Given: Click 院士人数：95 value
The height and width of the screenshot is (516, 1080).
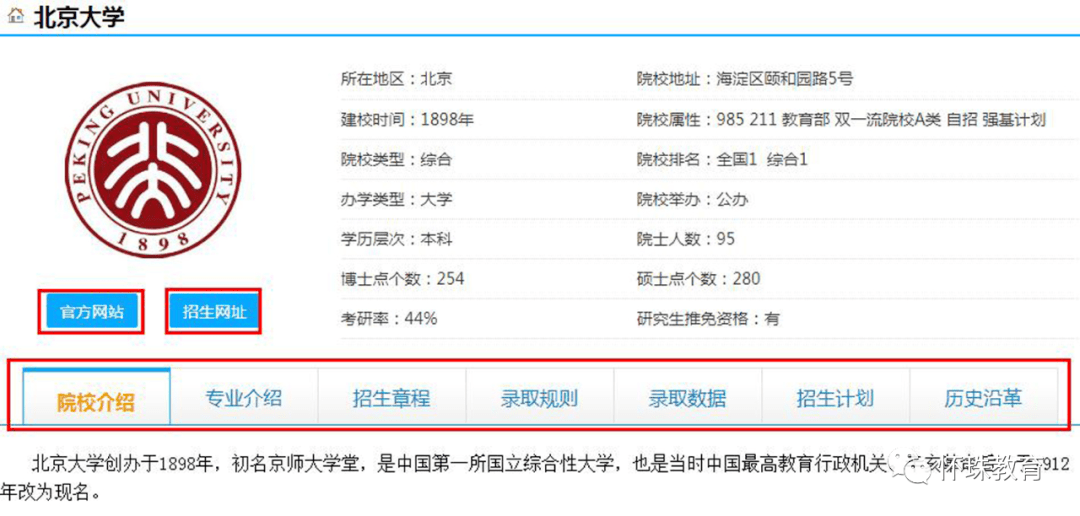Looking at the screenshot, I should point(685,239).
